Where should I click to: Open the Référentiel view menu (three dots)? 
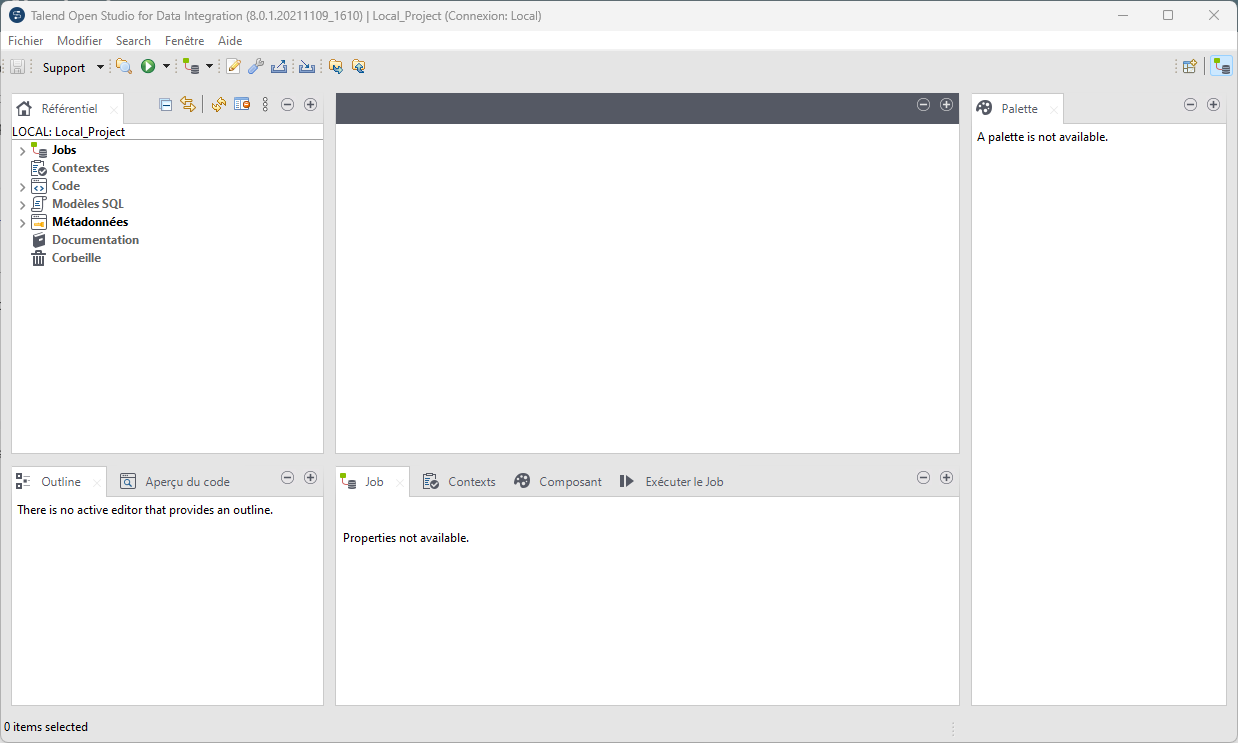point(265,104)
